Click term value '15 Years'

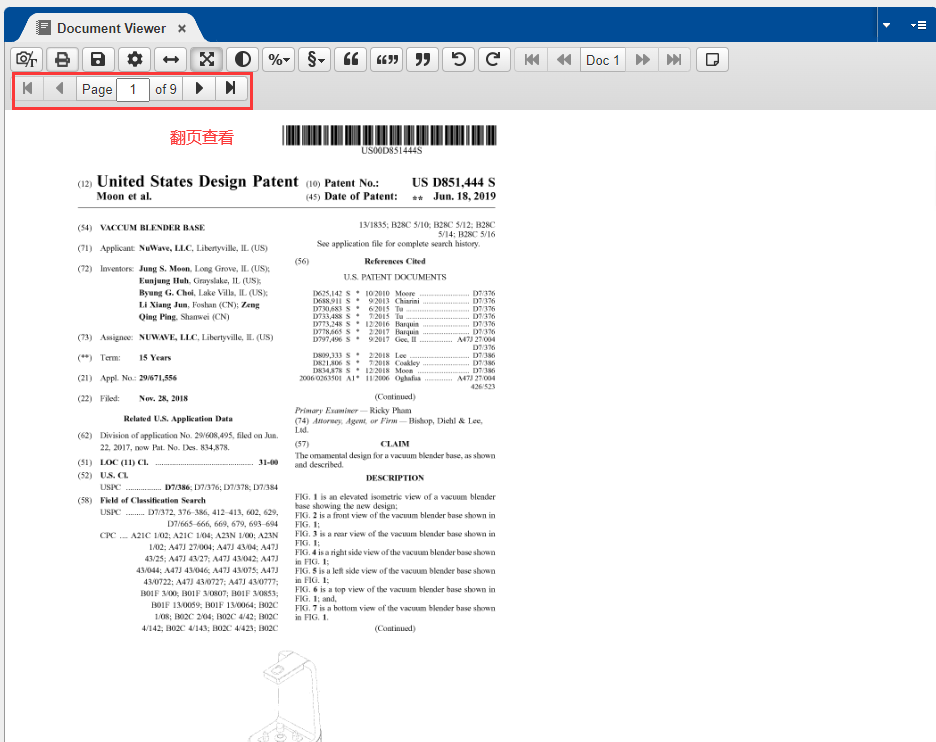[155, 358]
